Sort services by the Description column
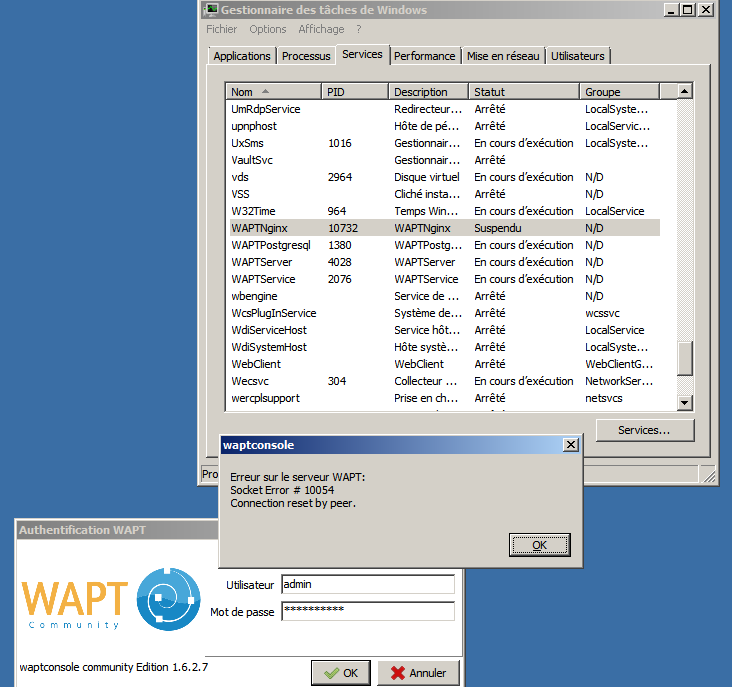 point(428,92)
